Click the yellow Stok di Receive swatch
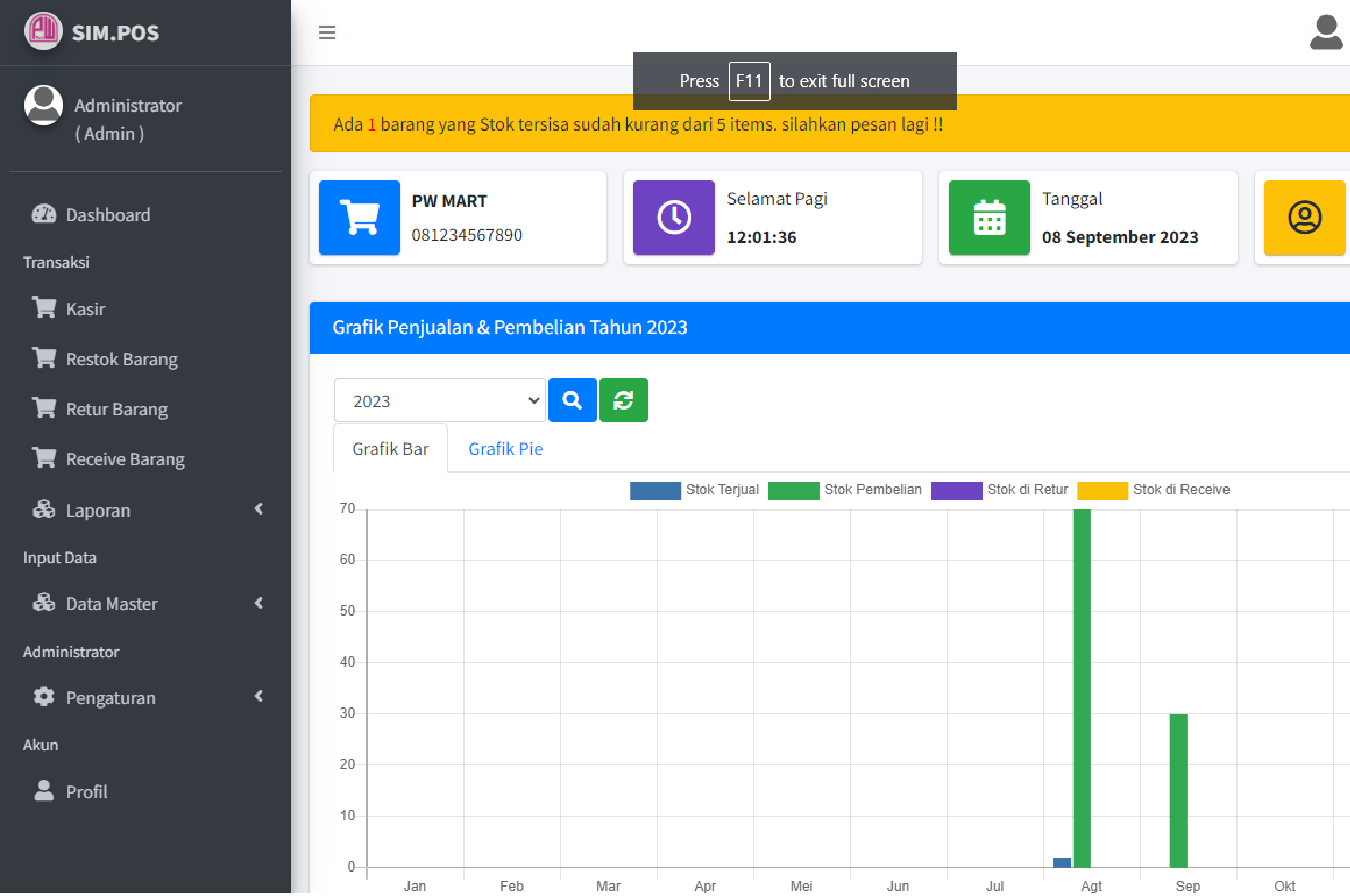This screenshot has height=896, width=1350. tap(1101, 490)
